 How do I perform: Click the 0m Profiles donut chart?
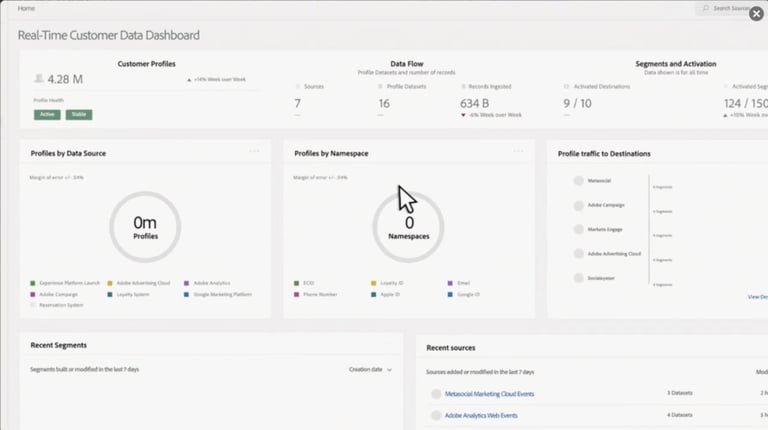(x=145, y=227)
